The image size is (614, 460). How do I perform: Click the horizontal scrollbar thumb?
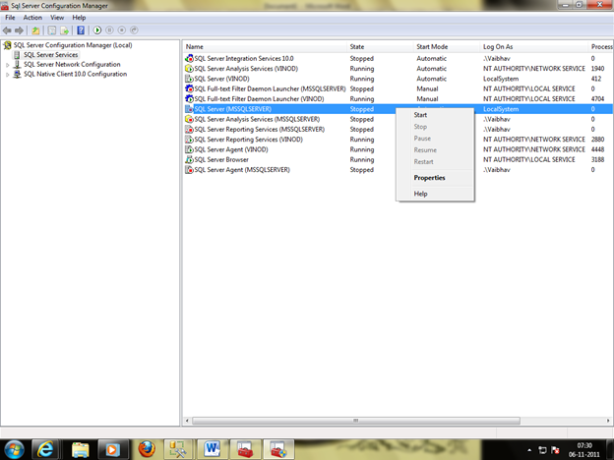click(x=356, y=421)
